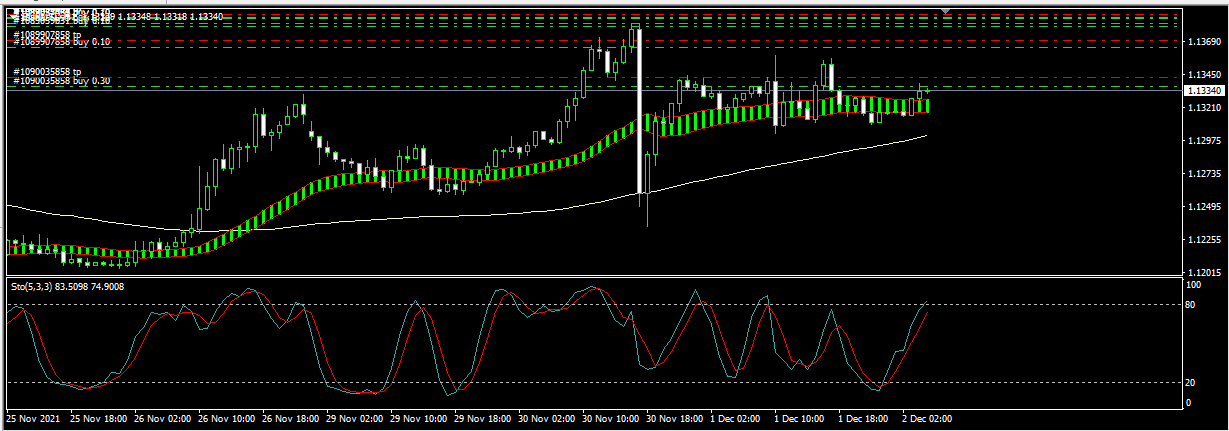Click the current price tag 1.13340

[1205, 90]
